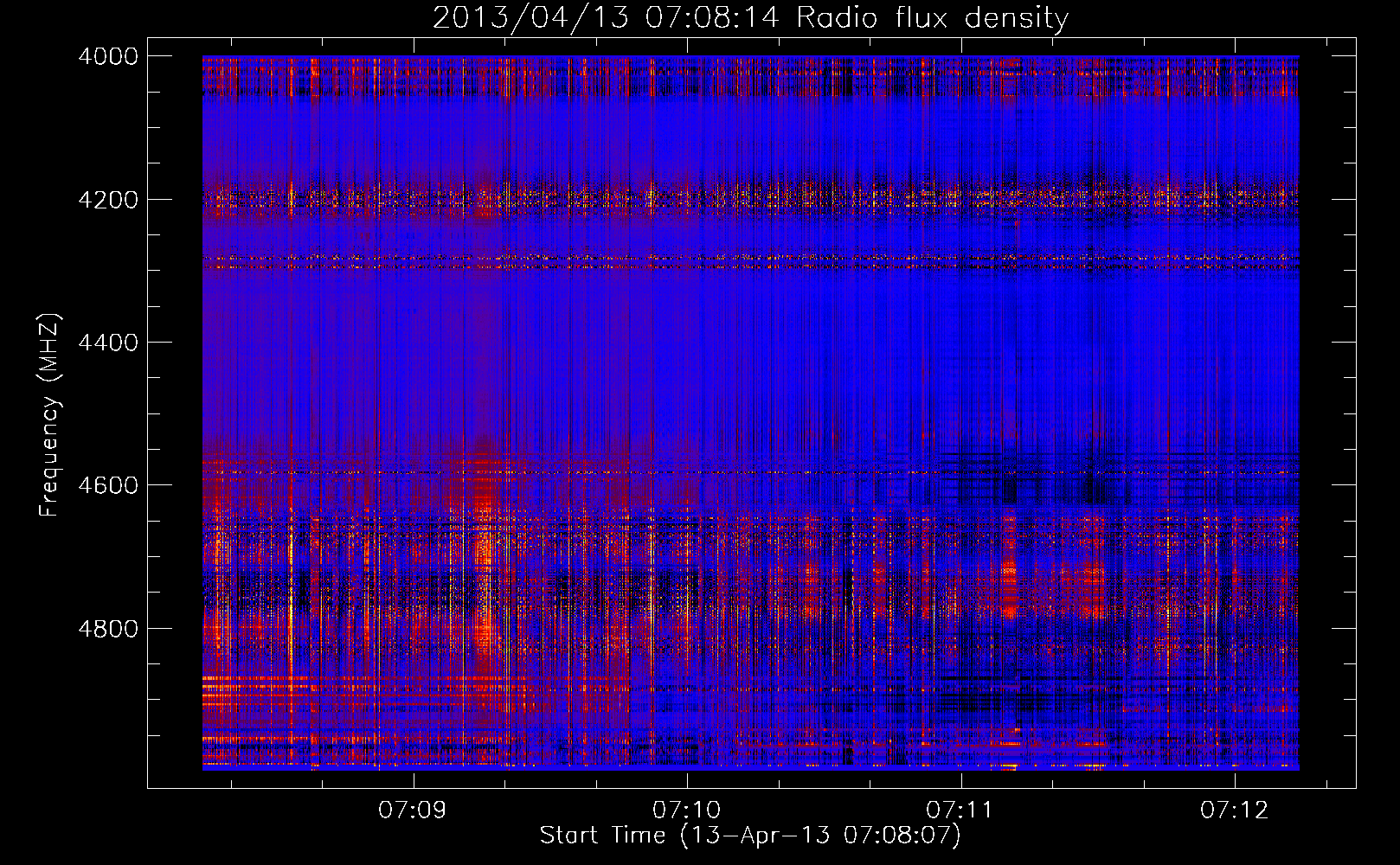Click the 4600 frequency tick label
This screenshot has width=1400, height=865.
[x=108, y=485]
